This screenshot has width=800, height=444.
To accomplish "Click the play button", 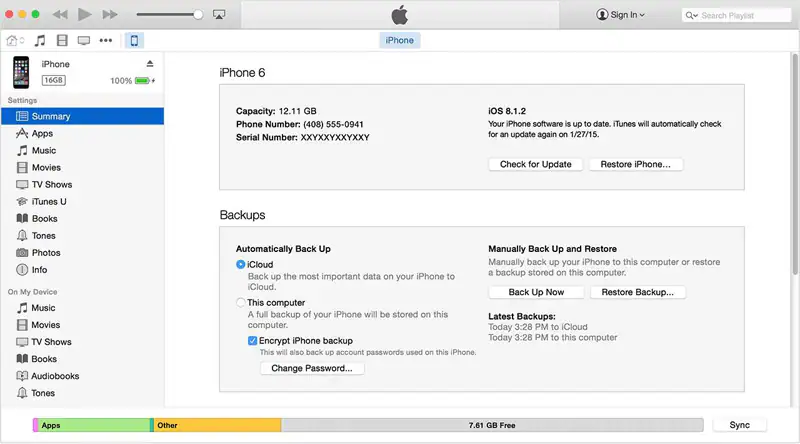I will (x=85, y=14).
